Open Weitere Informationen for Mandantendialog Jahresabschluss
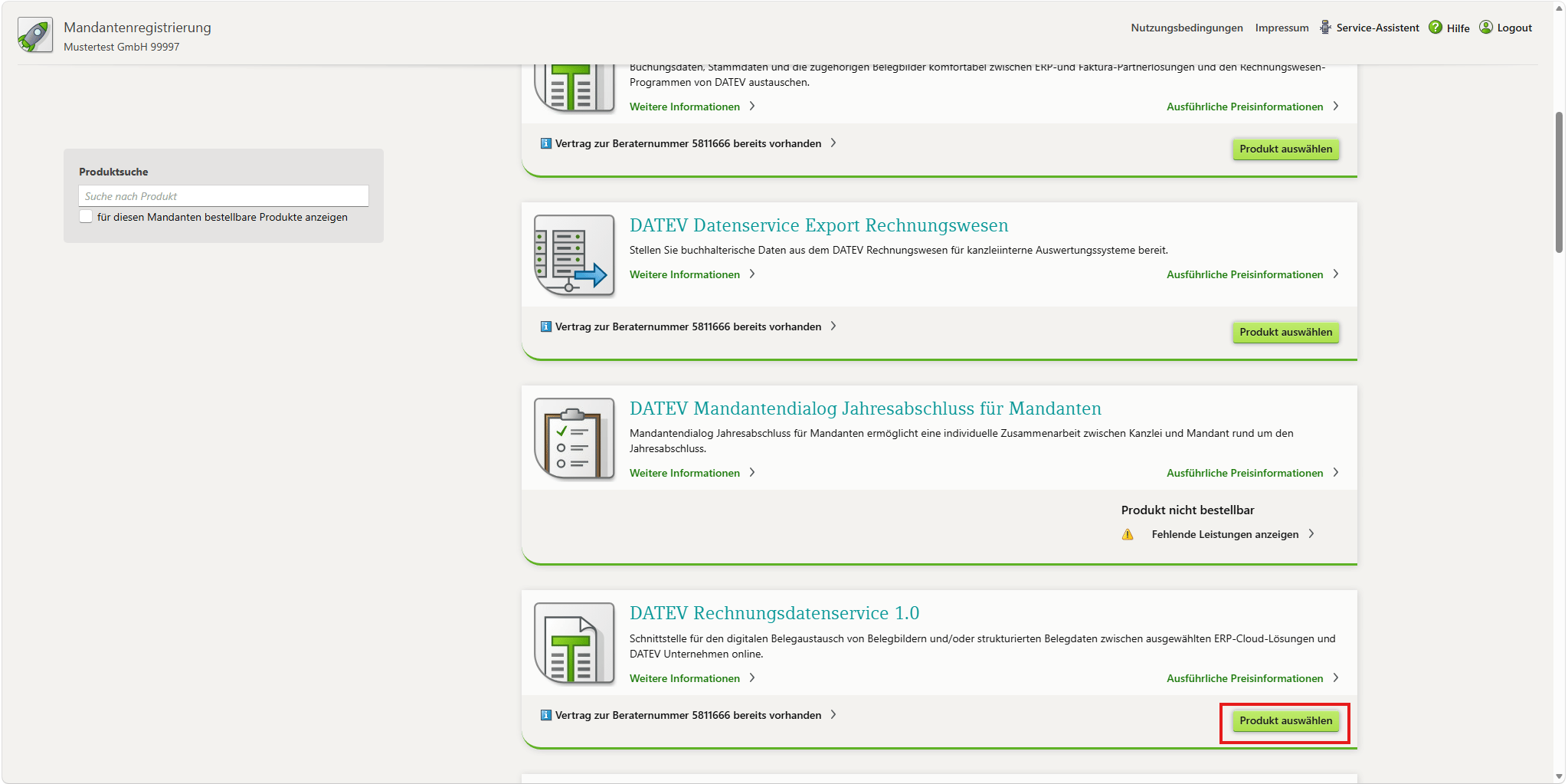 click(684, 473)
